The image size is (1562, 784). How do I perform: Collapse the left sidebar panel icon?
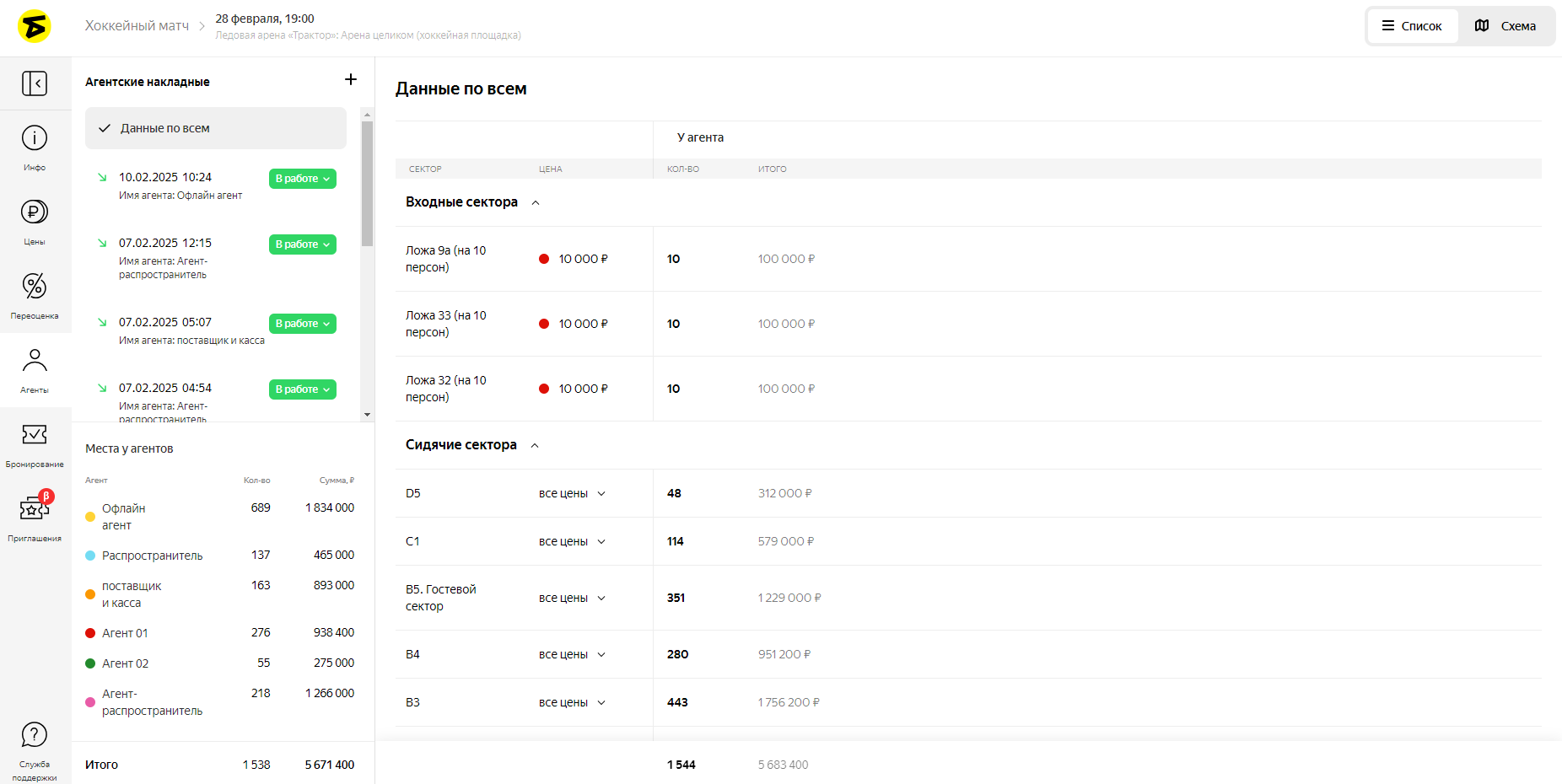pyautogui.click(x=35, y=83)
